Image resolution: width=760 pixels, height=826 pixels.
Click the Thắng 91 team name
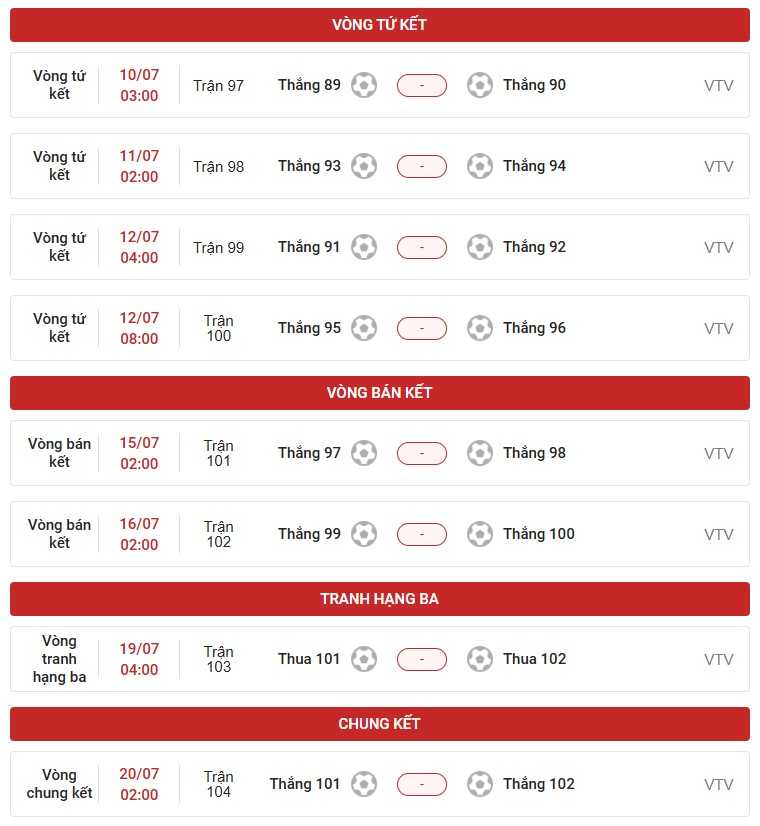(309, 247)
